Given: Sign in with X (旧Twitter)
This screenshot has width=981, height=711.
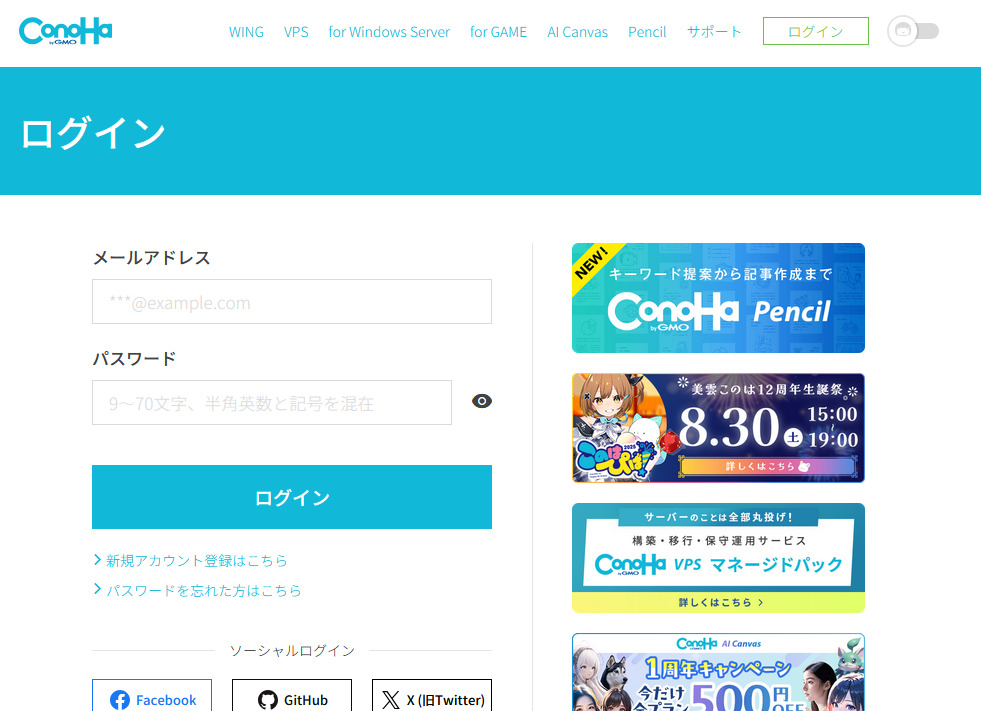Looking at the screenshot, I should 432,699.
